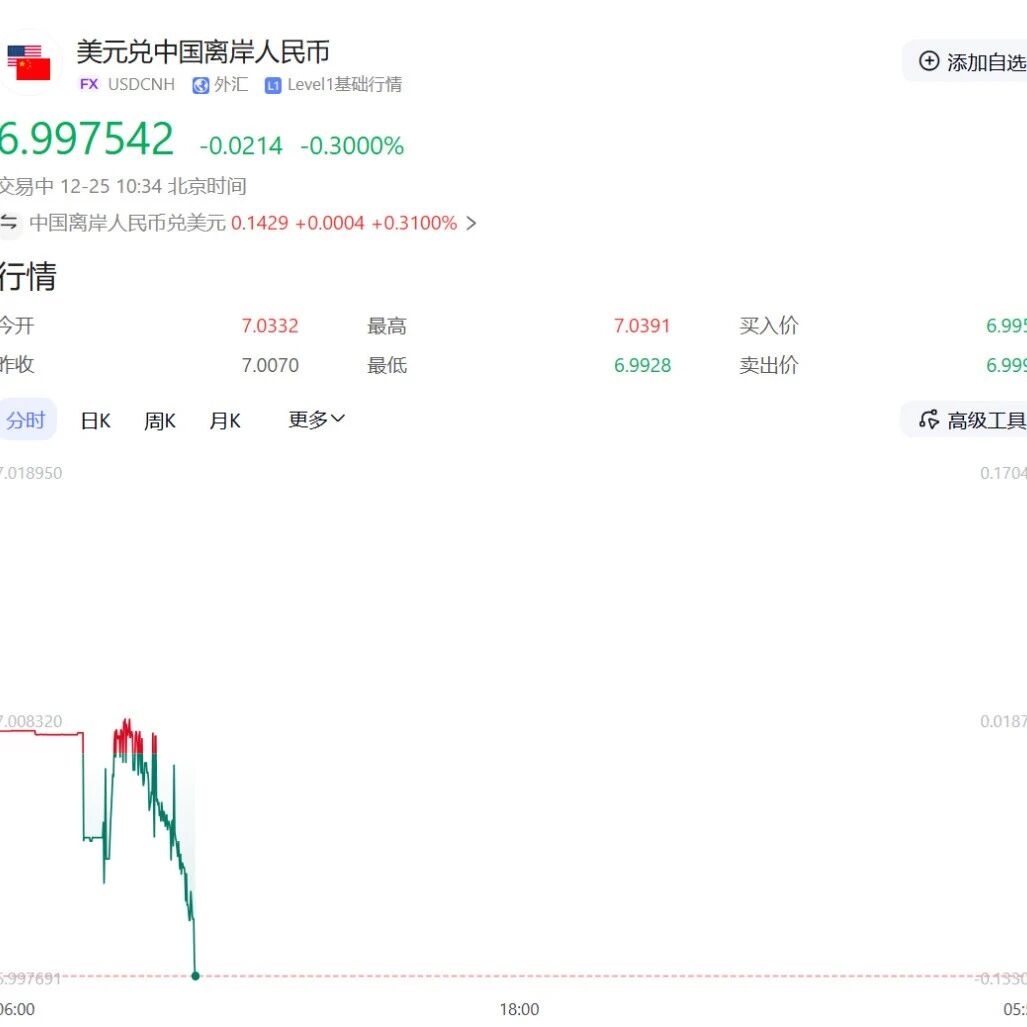Viewport: 1027px width, 1027px height.
Task: Open the 高级工具 advanced tools button
Action: tap(964, 419)
